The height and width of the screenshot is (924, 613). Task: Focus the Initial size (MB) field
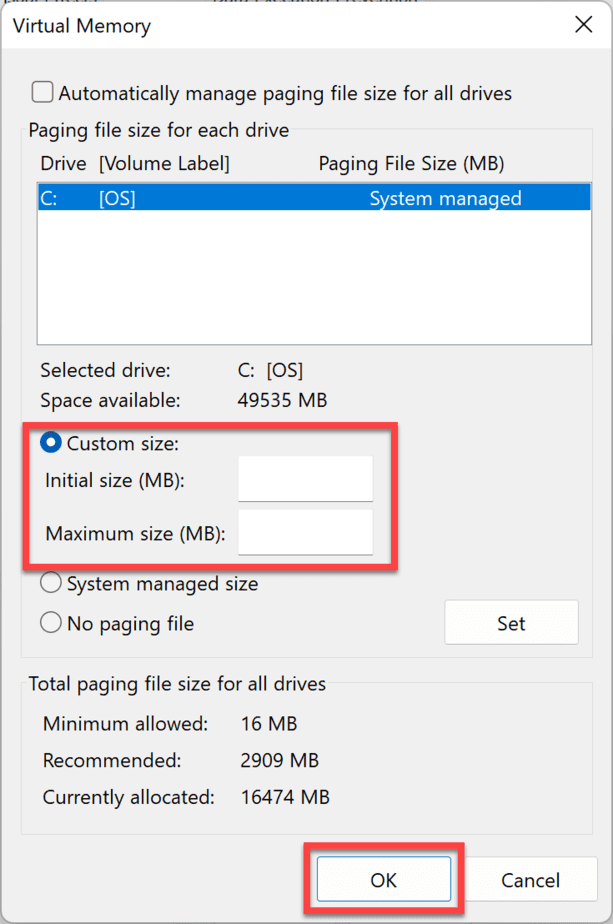305,478
